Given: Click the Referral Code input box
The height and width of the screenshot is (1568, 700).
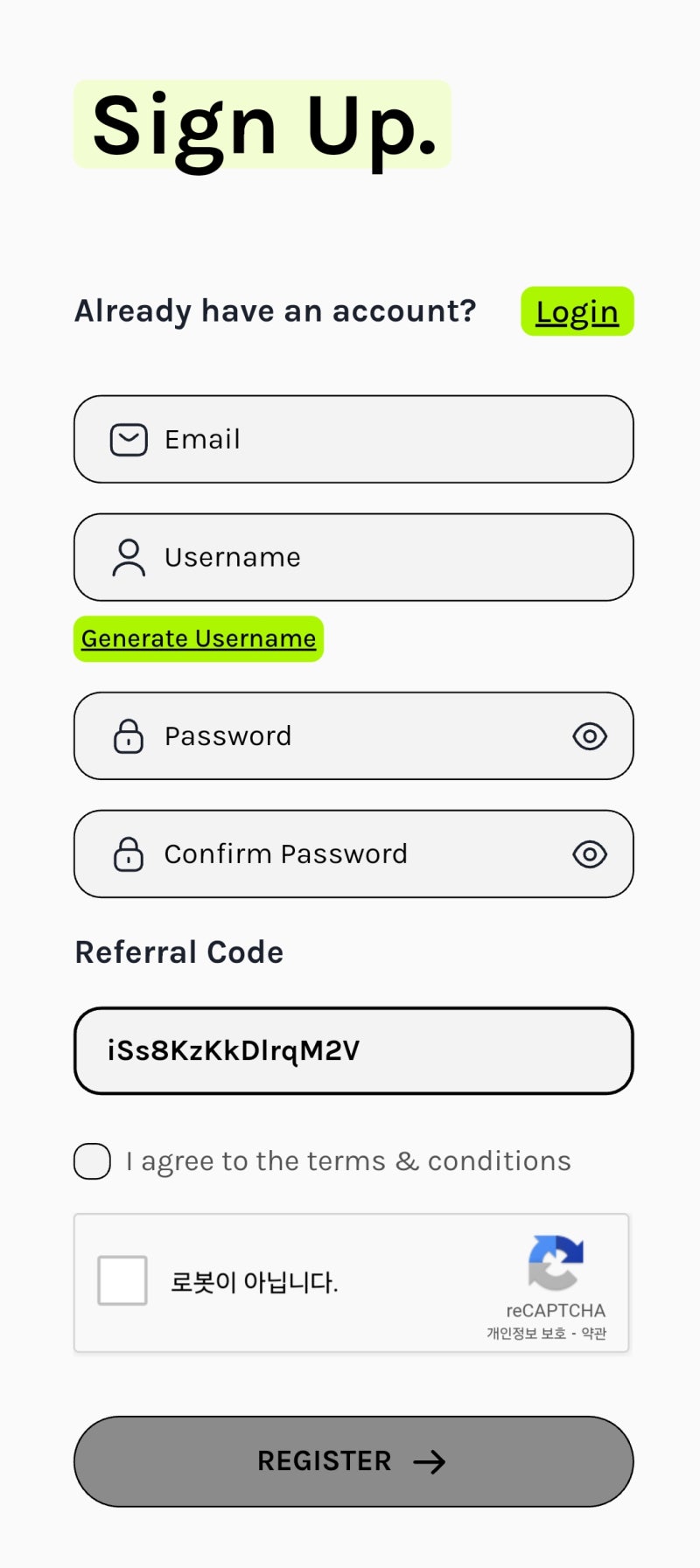Looking at the screenshot, I should [353, 1051].
